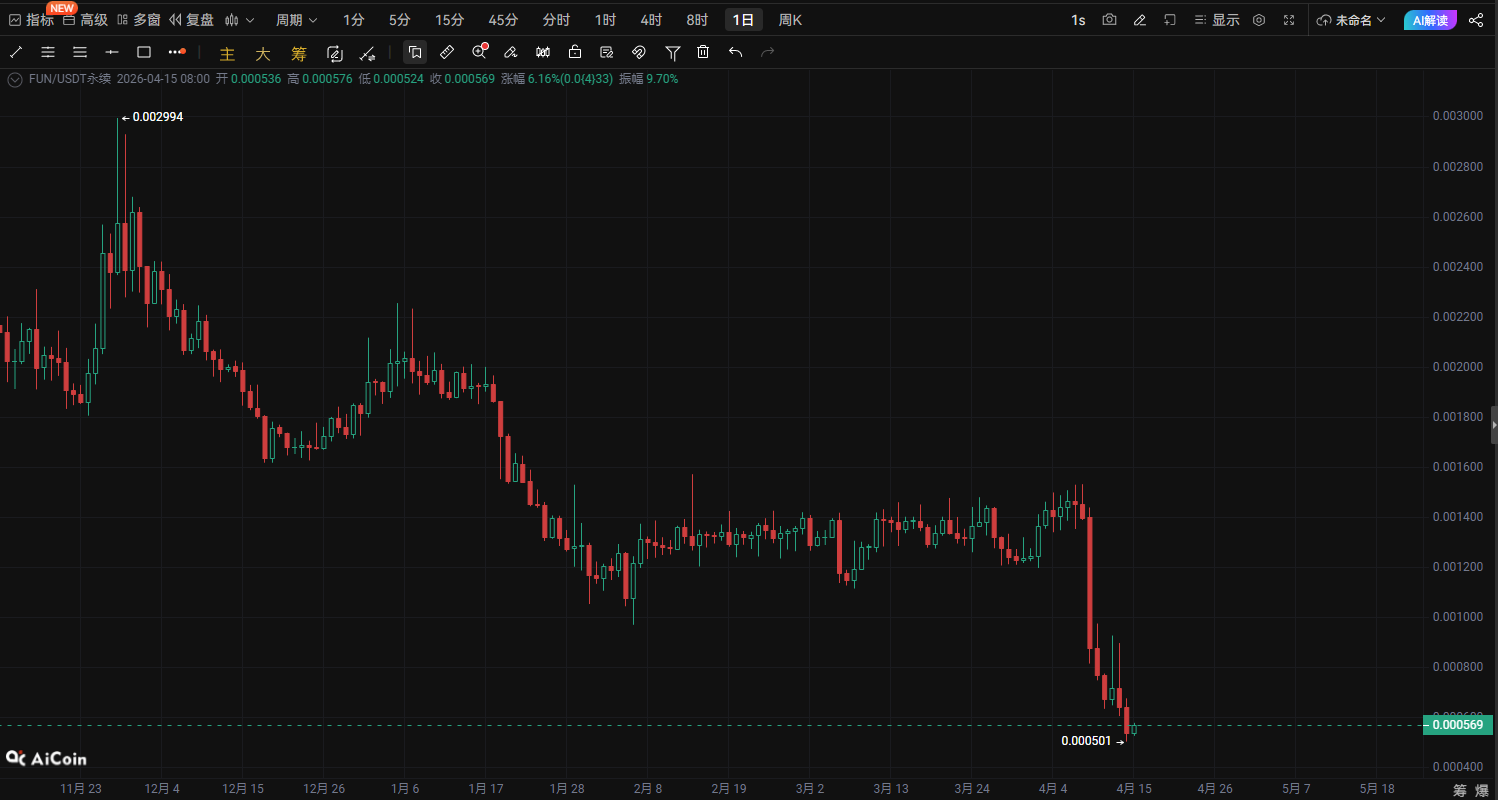1498x800 pixels.
Task: Select the three horizontal lines tool
Action: click(x=80, y=52)
